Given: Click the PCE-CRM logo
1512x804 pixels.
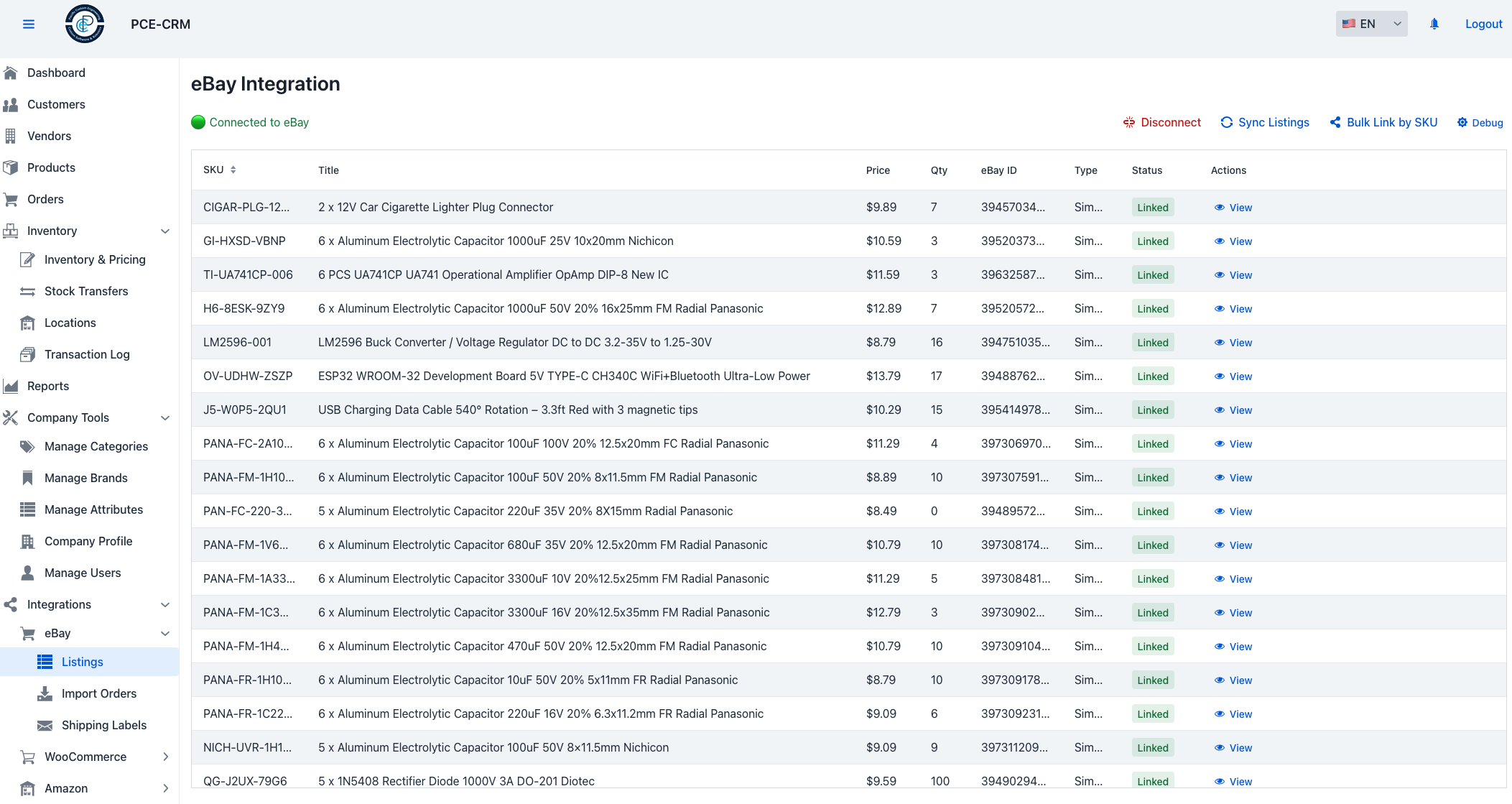Looking at the screenshot, I should [x=85, y=24].
